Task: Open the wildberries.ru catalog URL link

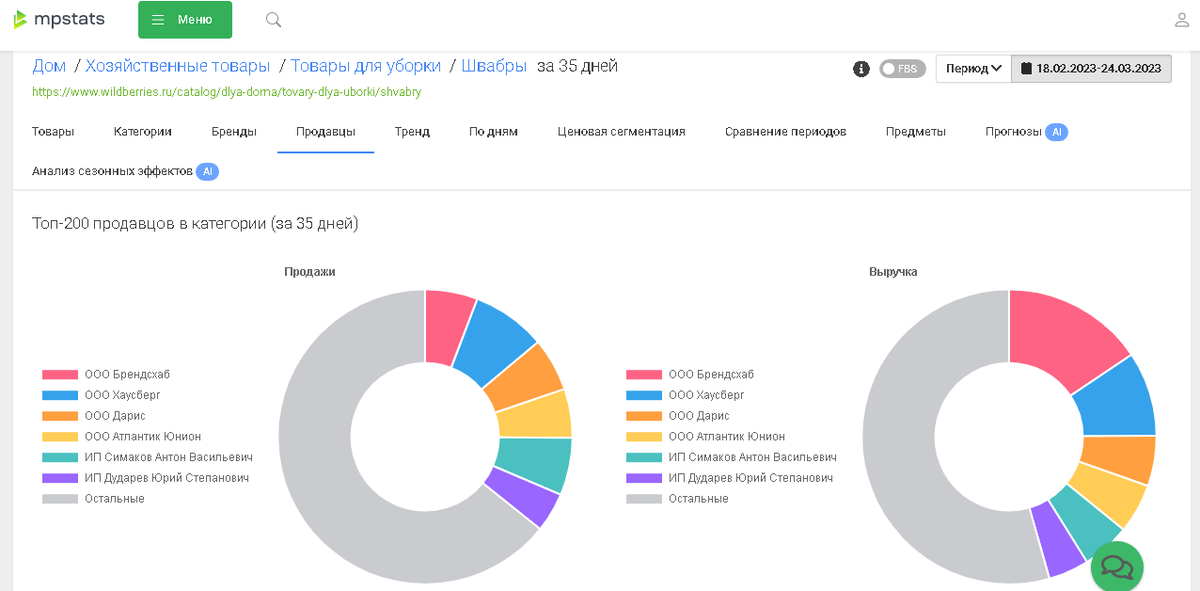Action: 227,91
